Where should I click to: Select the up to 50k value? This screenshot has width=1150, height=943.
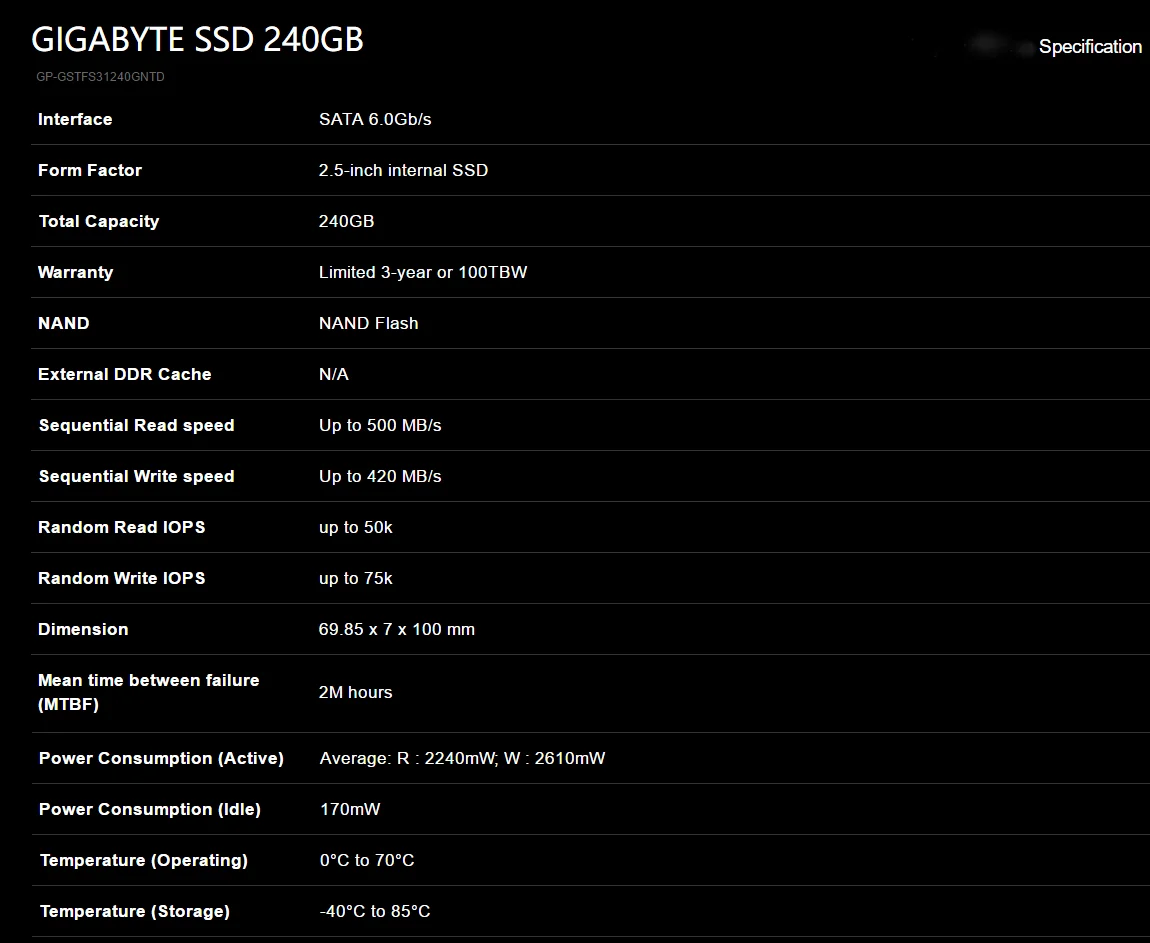point(355,527)
